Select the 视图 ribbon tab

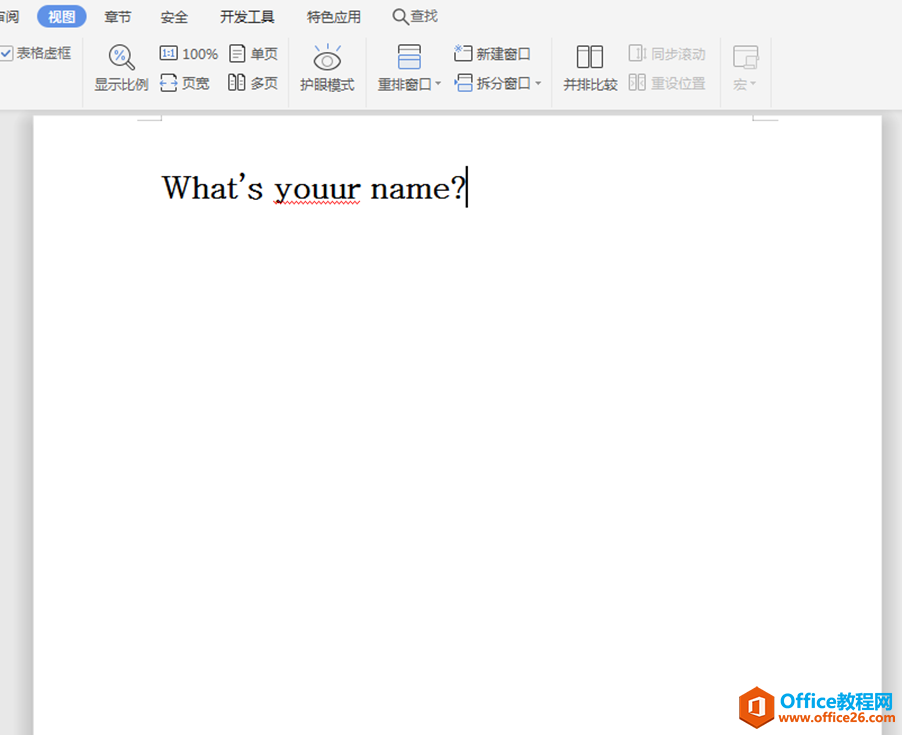point(62,17)
